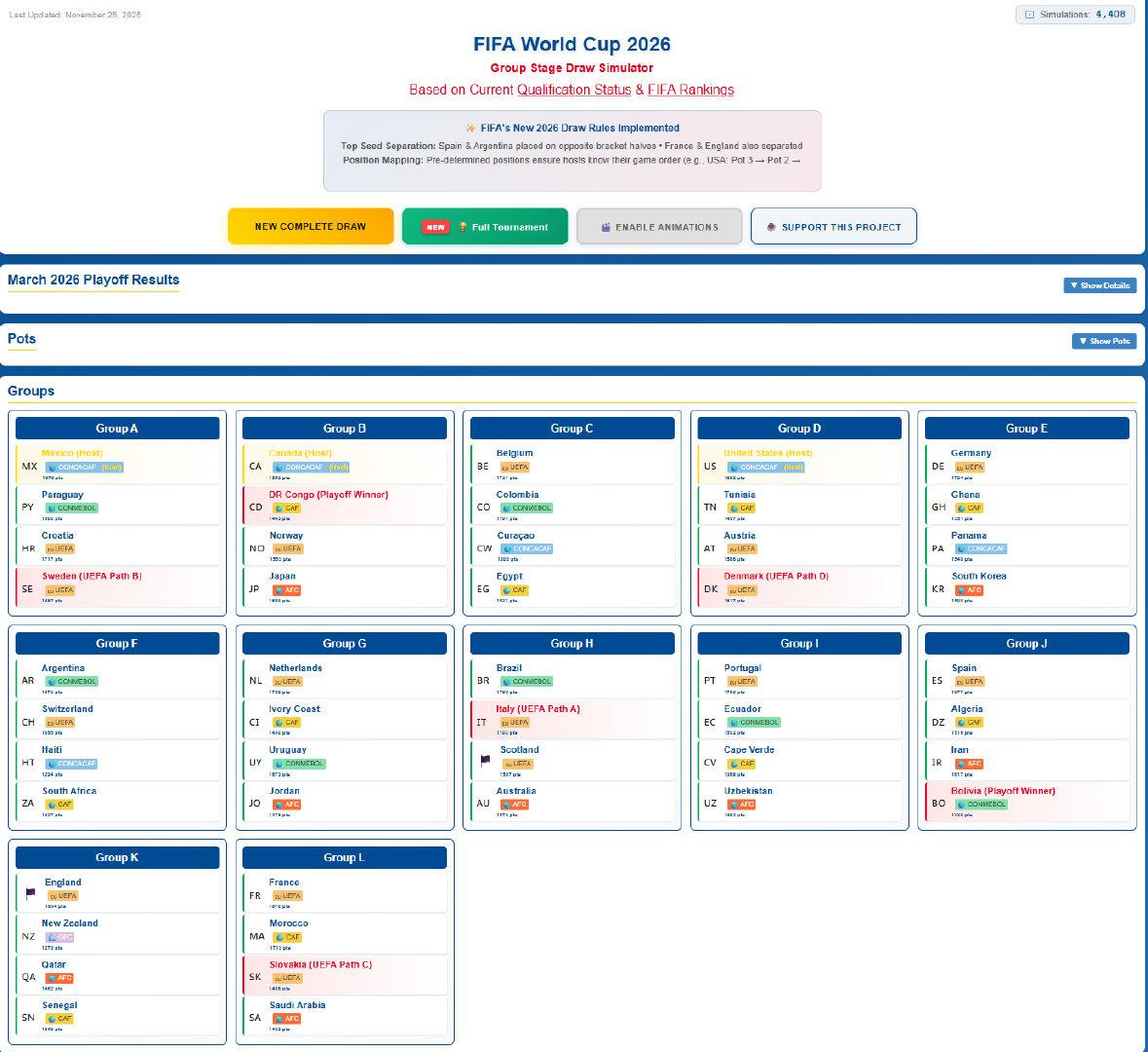Expand the Pots section with Show Pots

1104,341
